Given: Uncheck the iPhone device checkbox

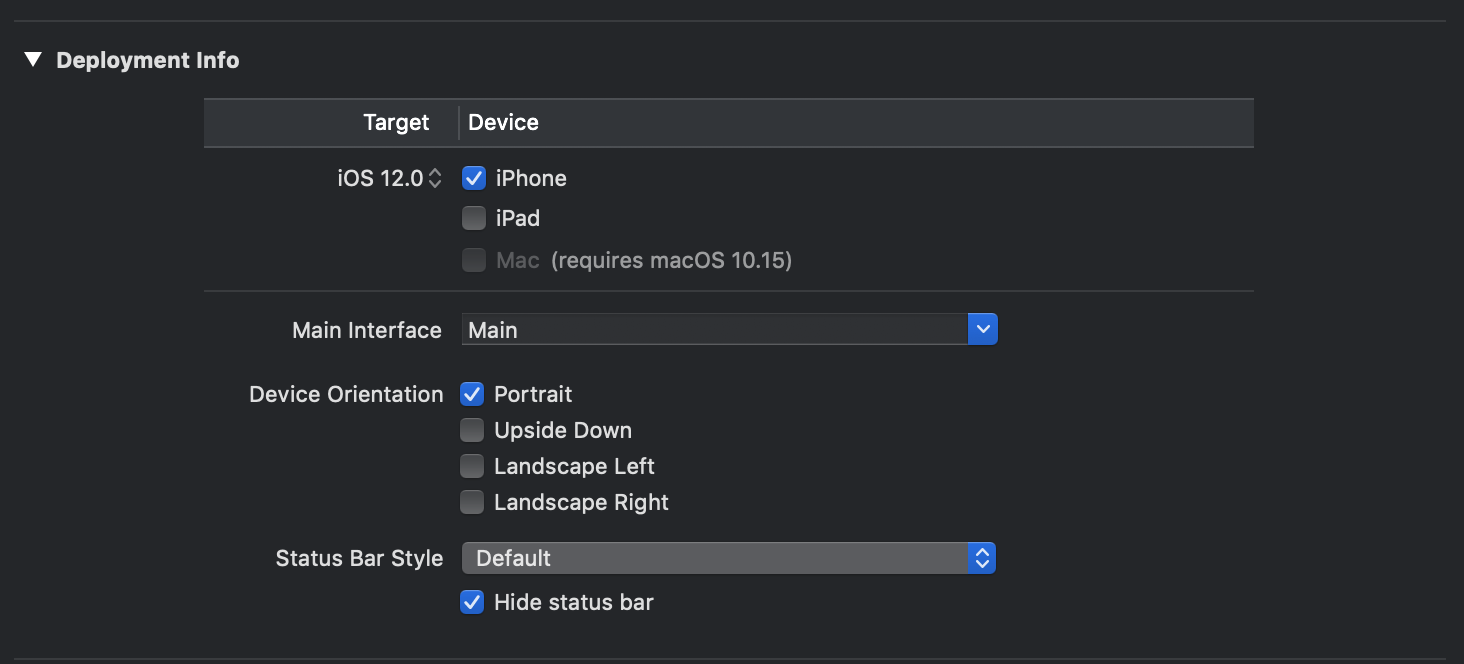Looking at the screenshot, I should [472, 178].
